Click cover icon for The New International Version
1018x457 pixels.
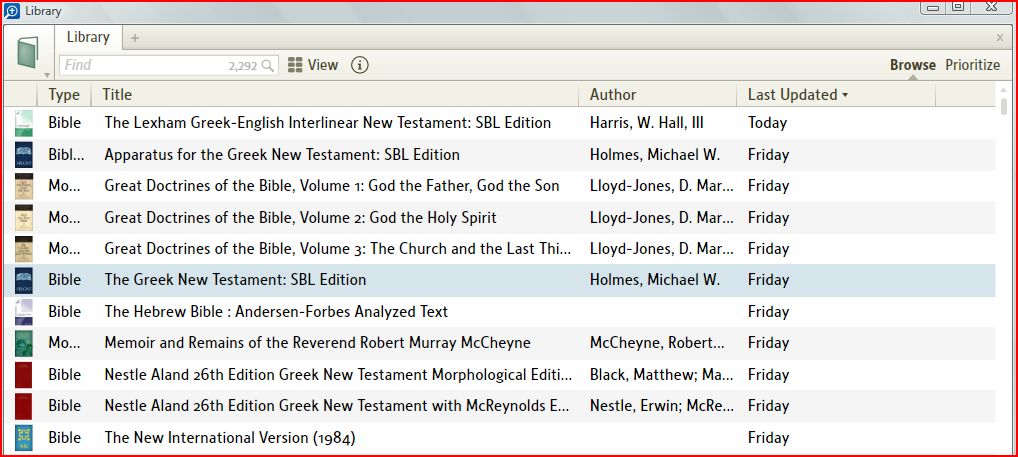pyautogui.click(x=24, y=438)
